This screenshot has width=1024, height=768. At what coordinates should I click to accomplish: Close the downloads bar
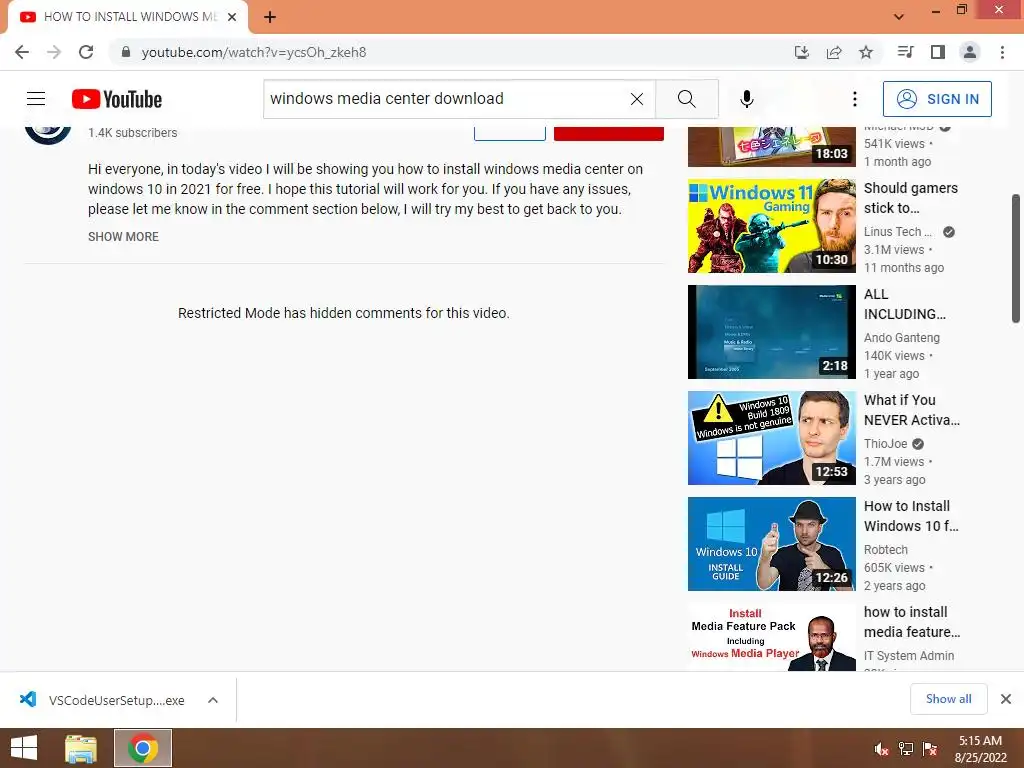pos(1006,699)
